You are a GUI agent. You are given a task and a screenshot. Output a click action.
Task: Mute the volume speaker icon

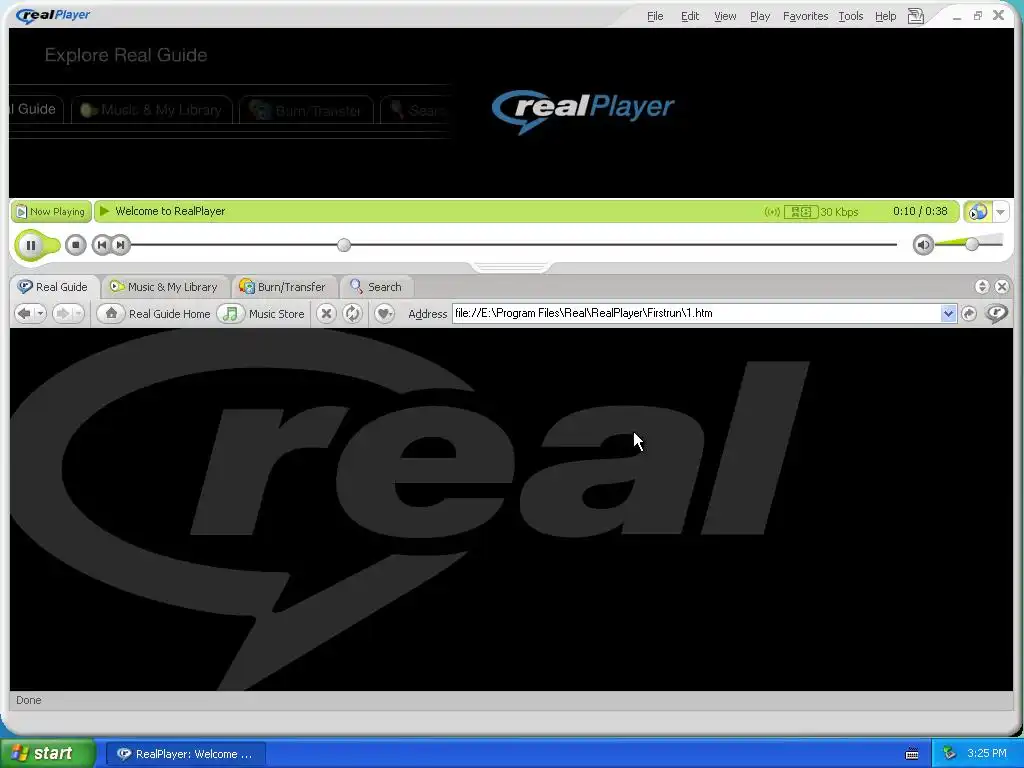(923, 245)
